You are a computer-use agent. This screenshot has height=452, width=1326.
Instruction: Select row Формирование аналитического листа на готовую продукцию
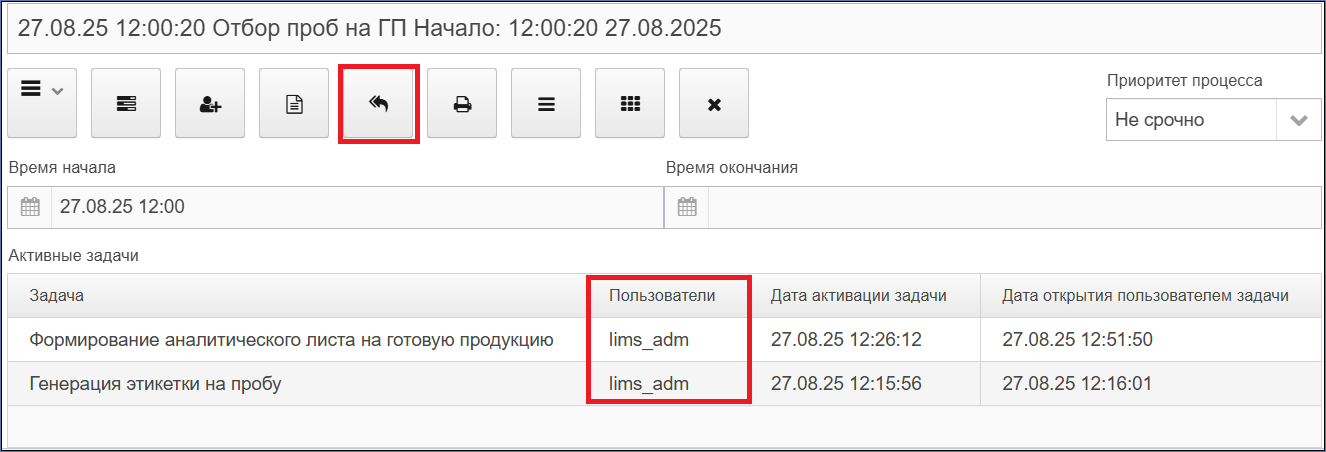(664, 340)
